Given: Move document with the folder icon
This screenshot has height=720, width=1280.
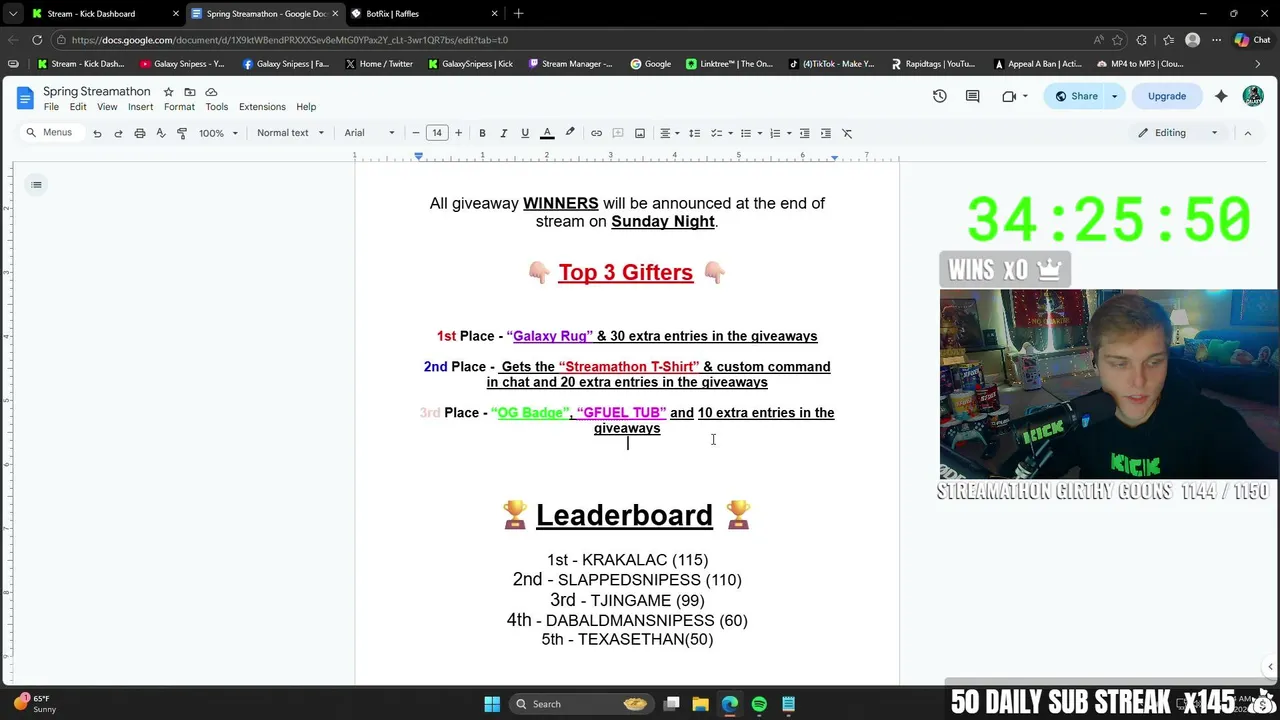Looking at the screenshot, I should [189, 92].
